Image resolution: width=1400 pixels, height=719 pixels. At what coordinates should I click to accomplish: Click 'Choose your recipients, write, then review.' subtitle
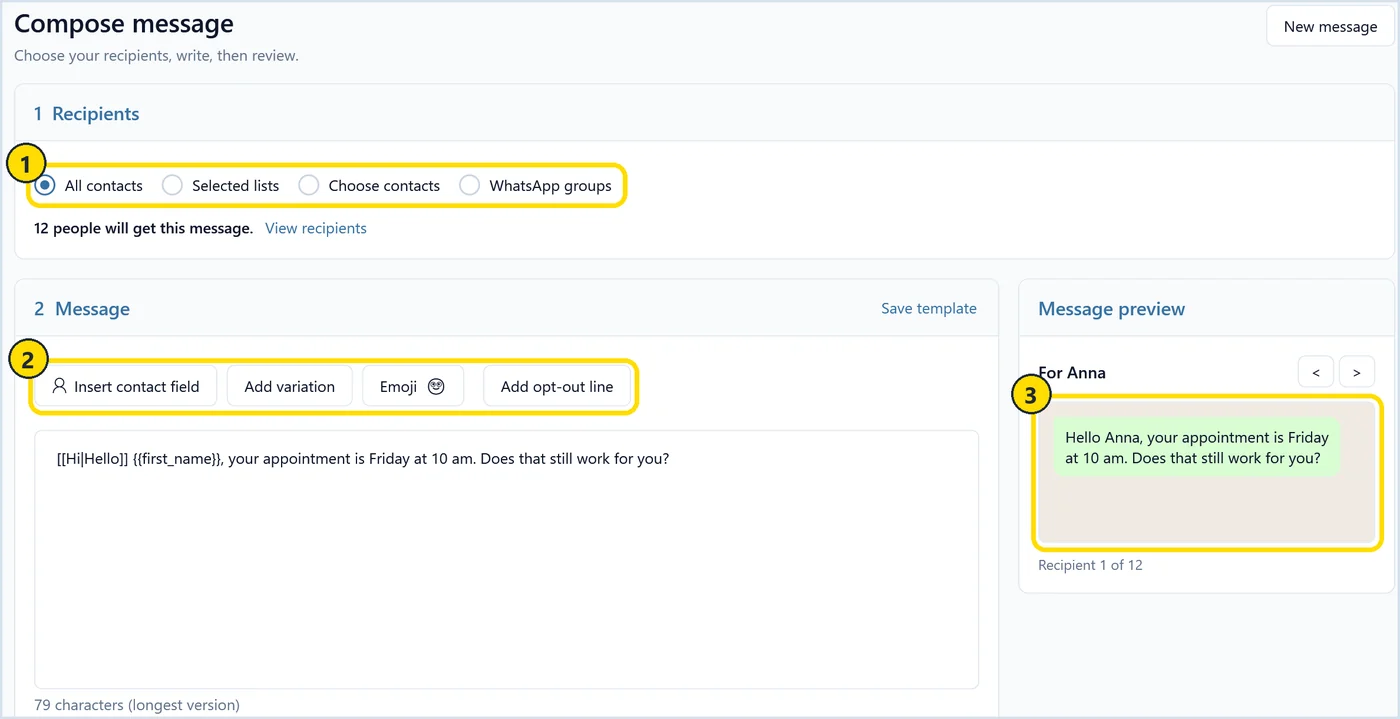(x=156, y=56)
